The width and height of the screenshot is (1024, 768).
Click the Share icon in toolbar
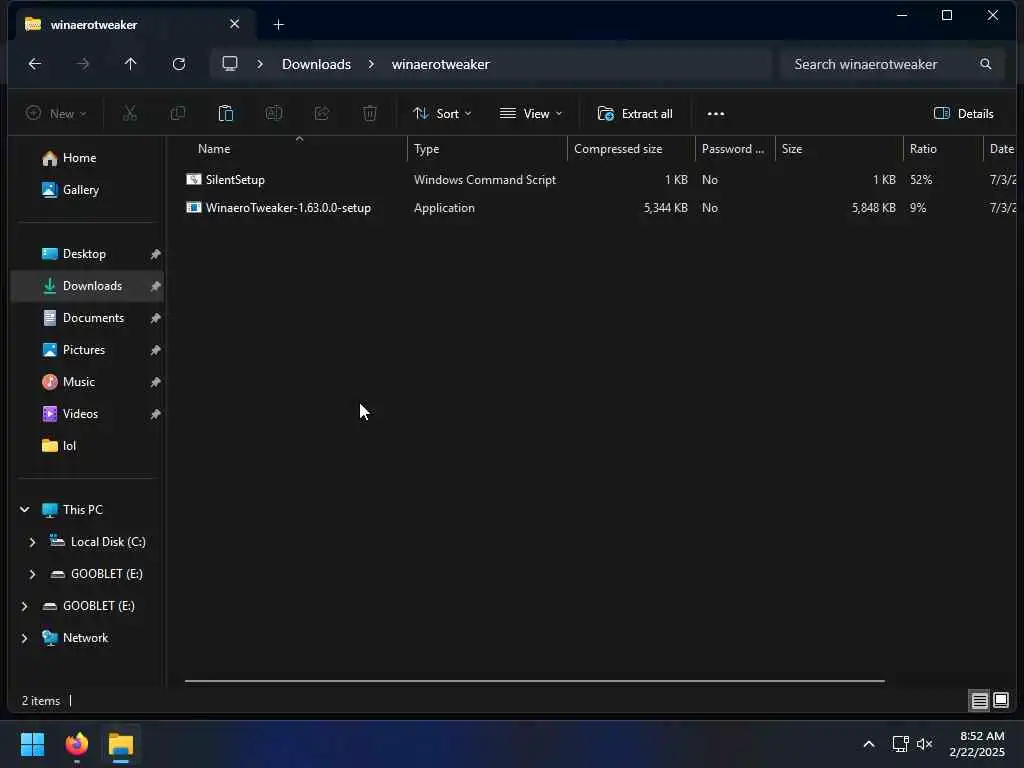tap(322, 114)
